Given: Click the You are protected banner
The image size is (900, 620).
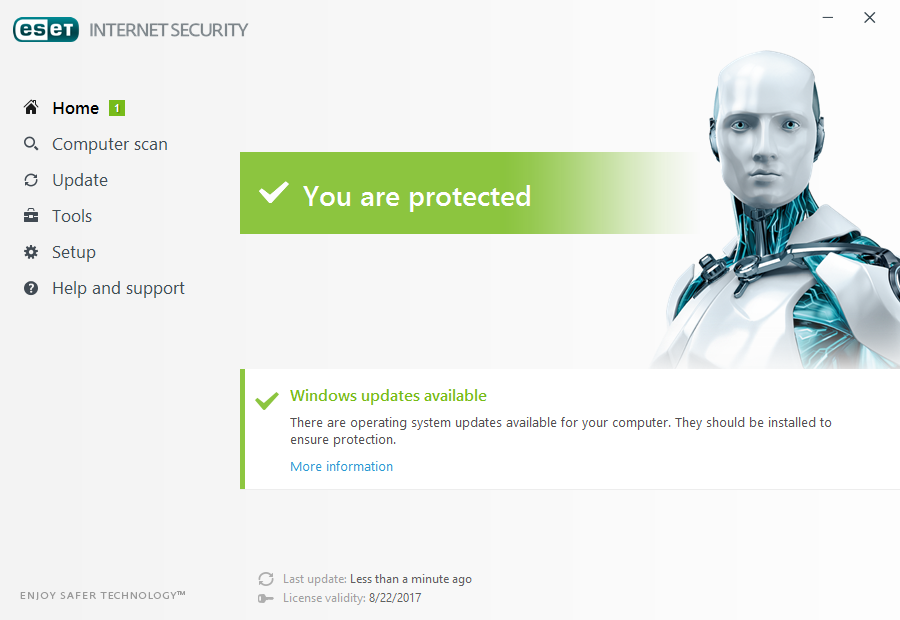Looking at the screenshot, I should click(417, 196).
